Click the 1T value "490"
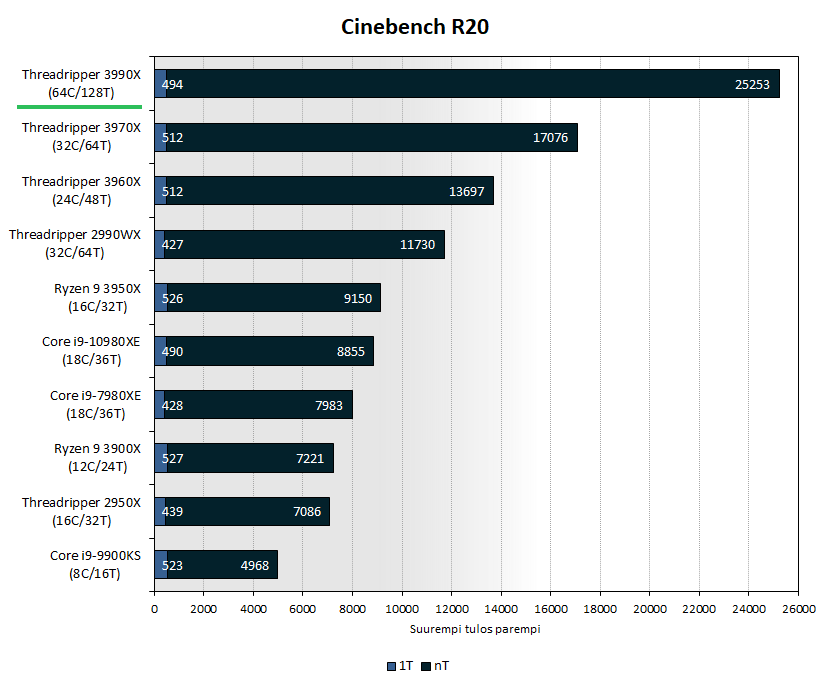 [172, 351]
